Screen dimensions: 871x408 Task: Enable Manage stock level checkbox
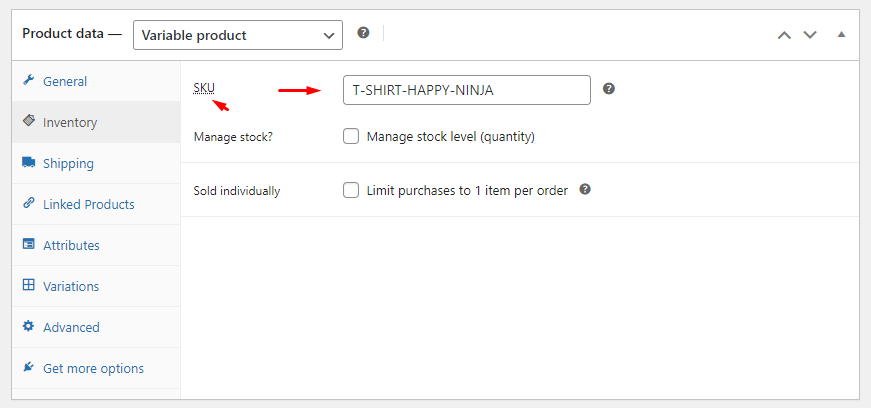(x=351, y=136)
